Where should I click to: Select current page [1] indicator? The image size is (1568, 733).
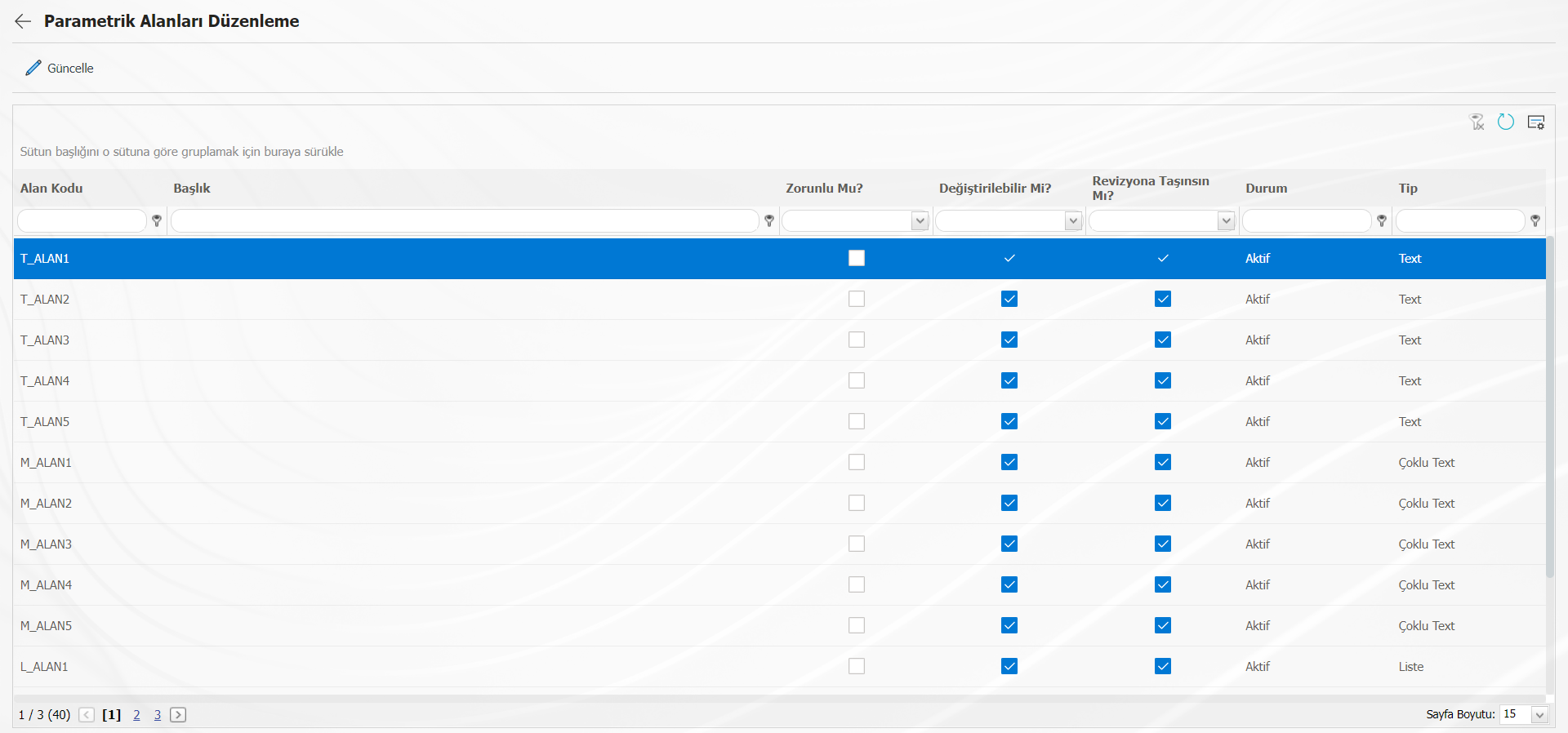[111, 715]
